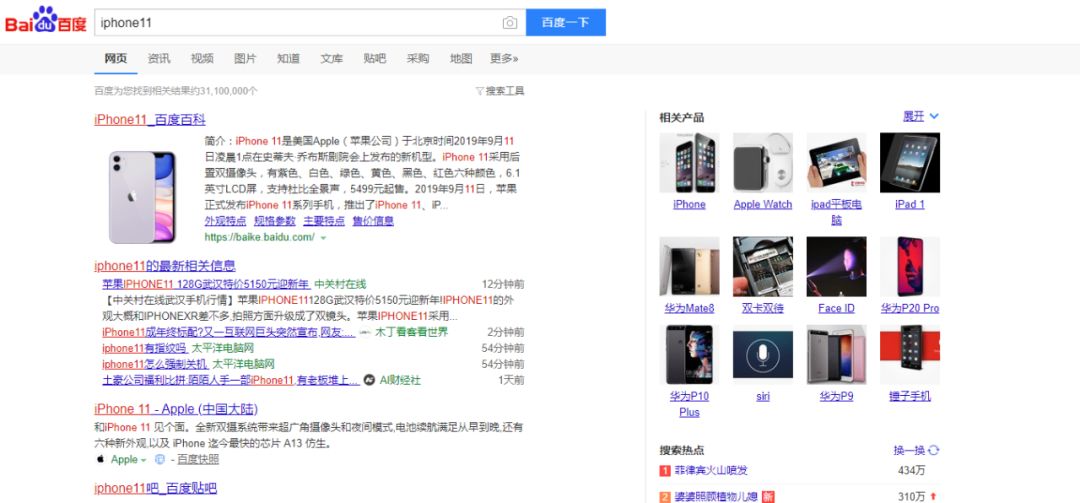Click the 华为P9 product thumbnail

836,355
